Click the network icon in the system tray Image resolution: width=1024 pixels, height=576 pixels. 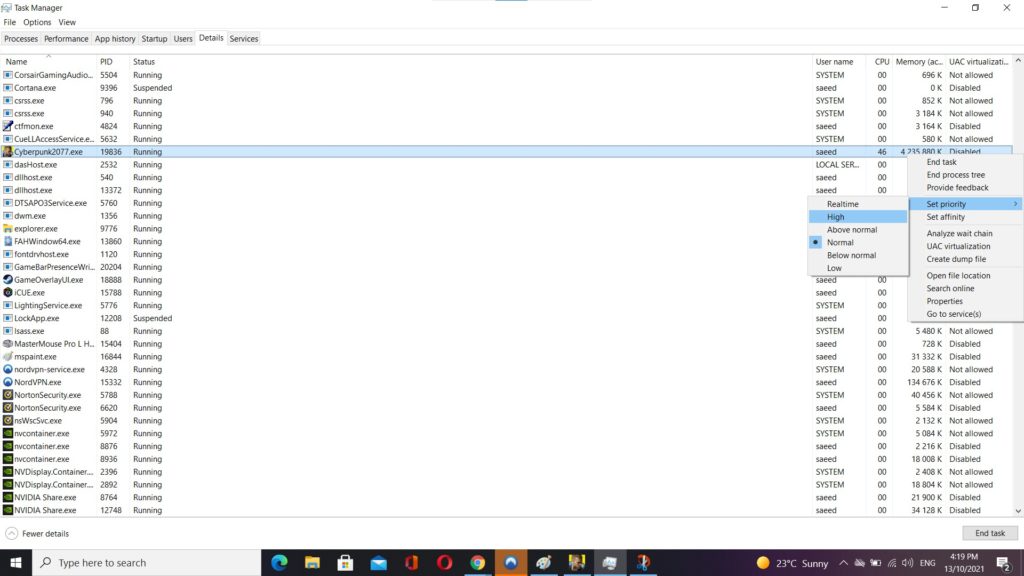tap(890, 563)
